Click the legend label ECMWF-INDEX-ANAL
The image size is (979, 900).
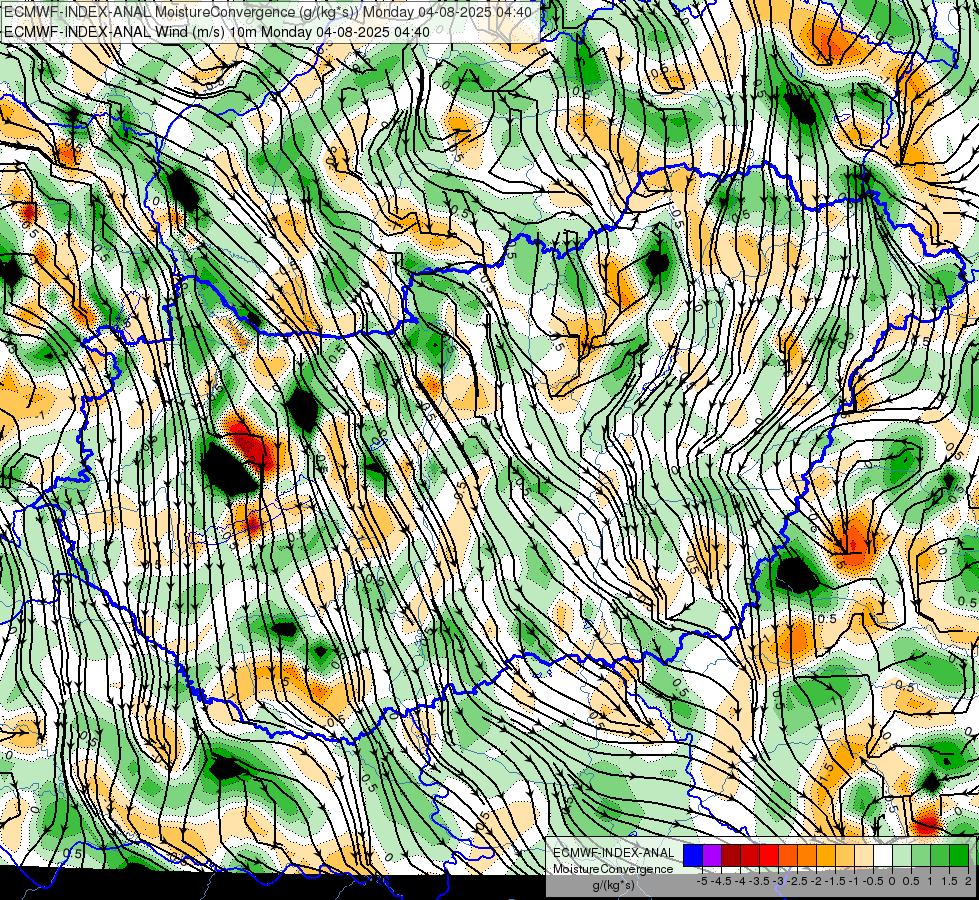[x=614, y=853]
